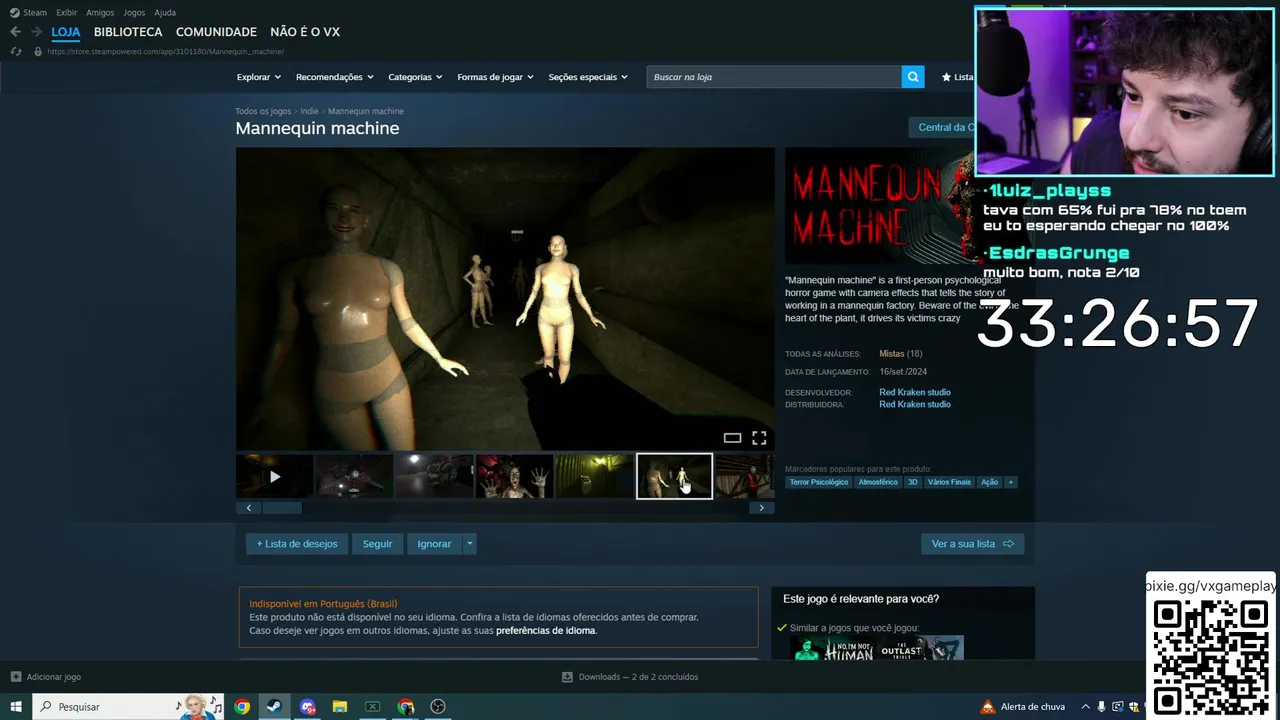
Task: Expand Seções especiais dropdown
Action: [x=588, y=77]
